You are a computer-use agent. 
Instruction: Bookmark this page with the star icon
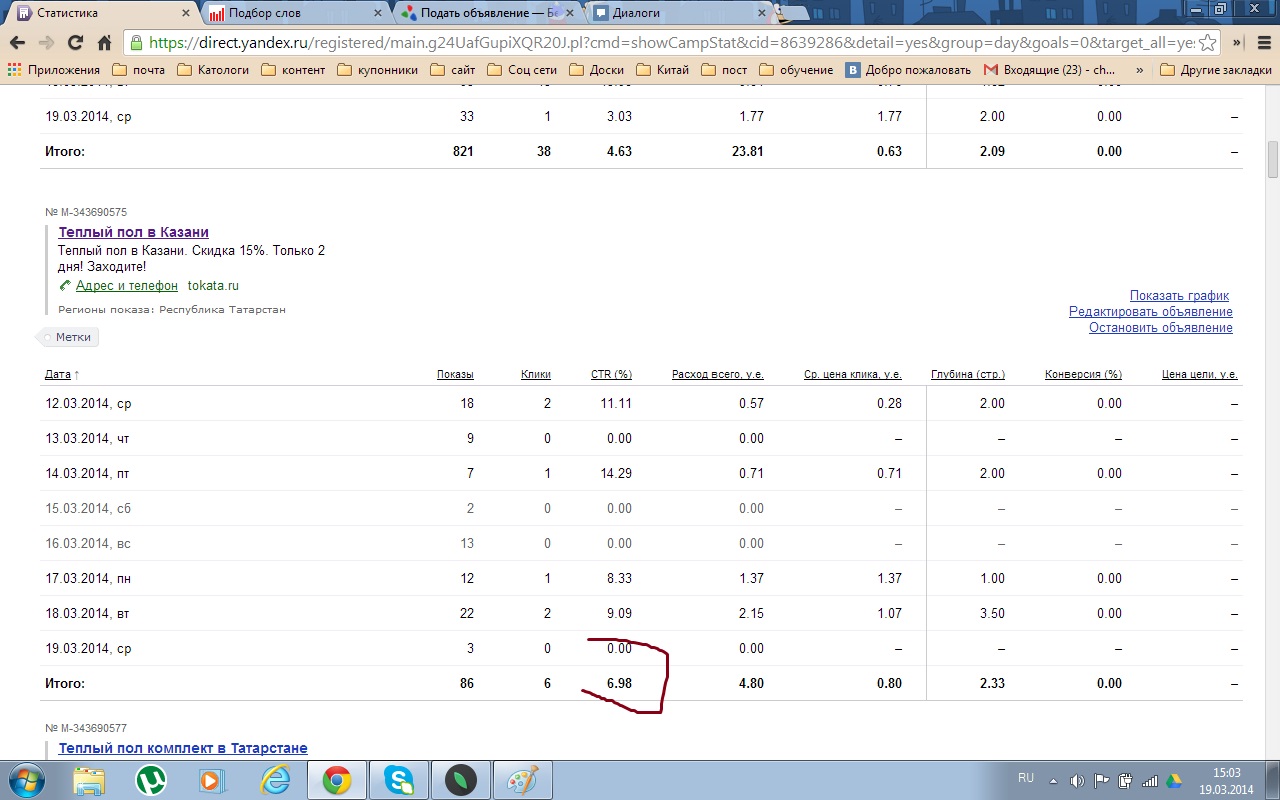click(x=1208, y=43)
